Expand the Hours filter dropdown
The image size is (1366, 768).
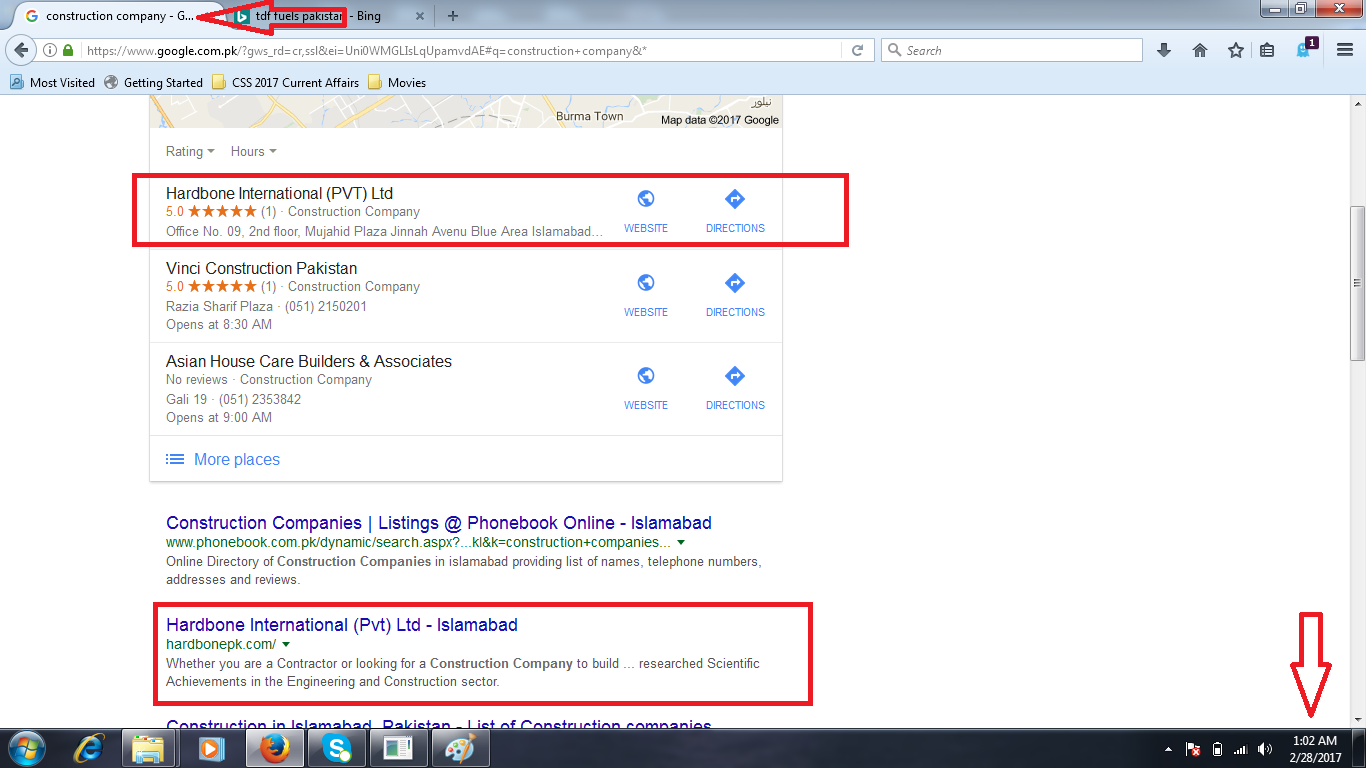tap(253, 151)
